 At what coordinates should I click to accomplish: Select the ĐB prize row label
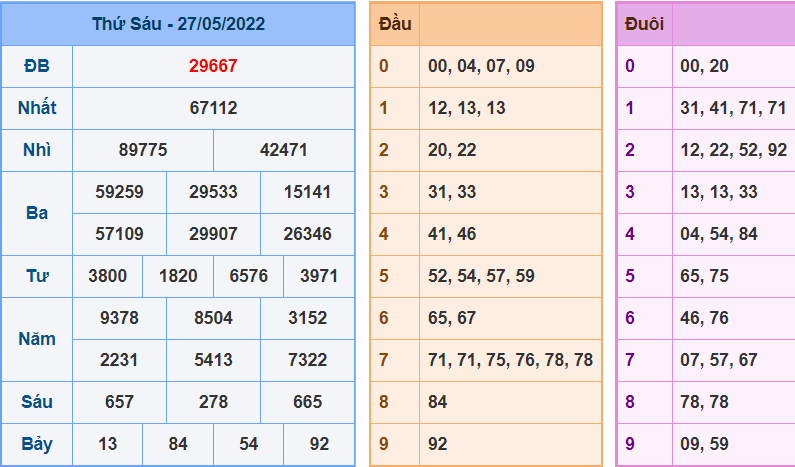click(37, 66)
